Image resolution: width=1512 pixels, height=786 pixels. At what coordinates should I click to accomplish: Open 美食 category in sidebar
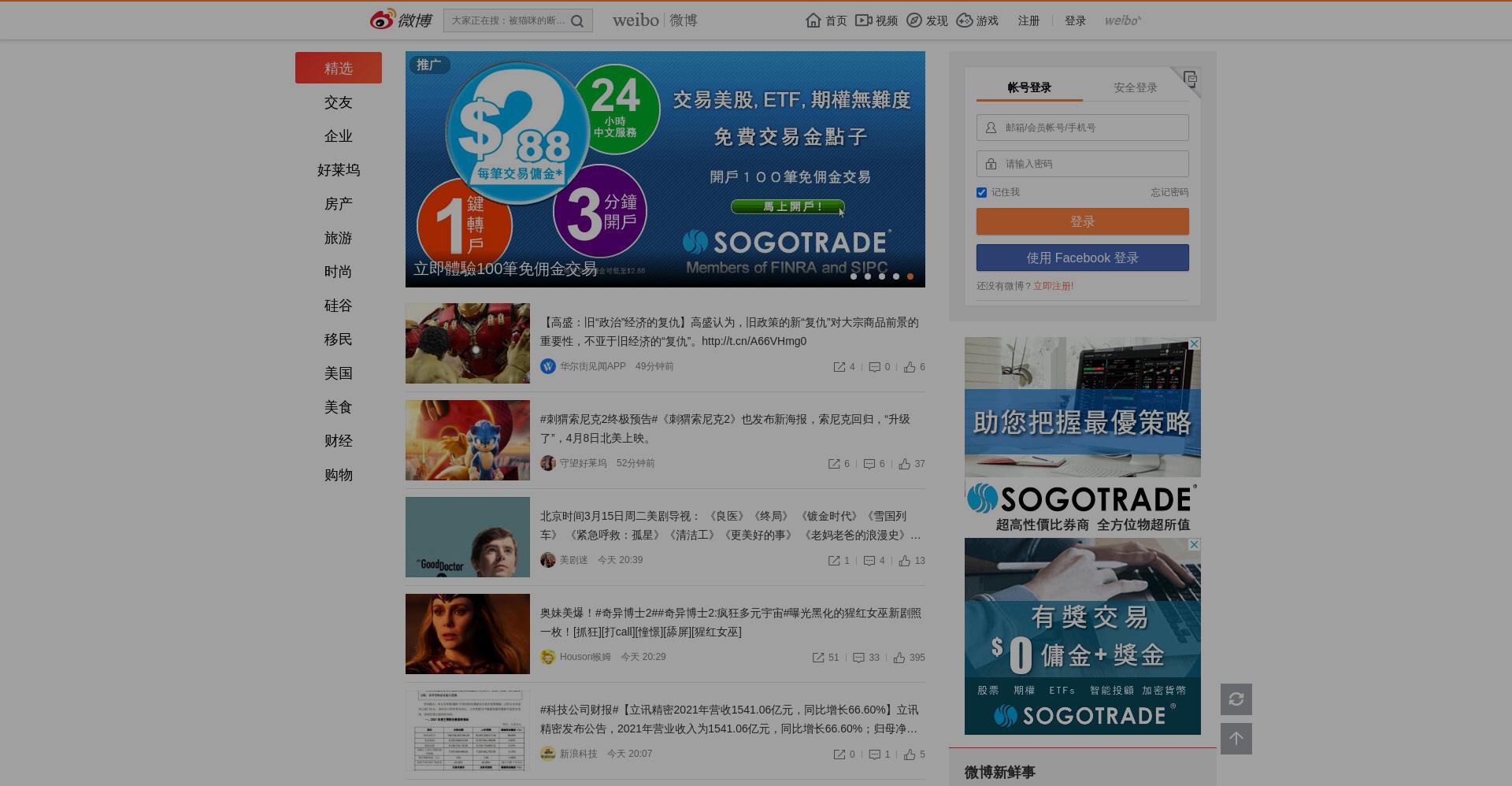click(339, 407)
